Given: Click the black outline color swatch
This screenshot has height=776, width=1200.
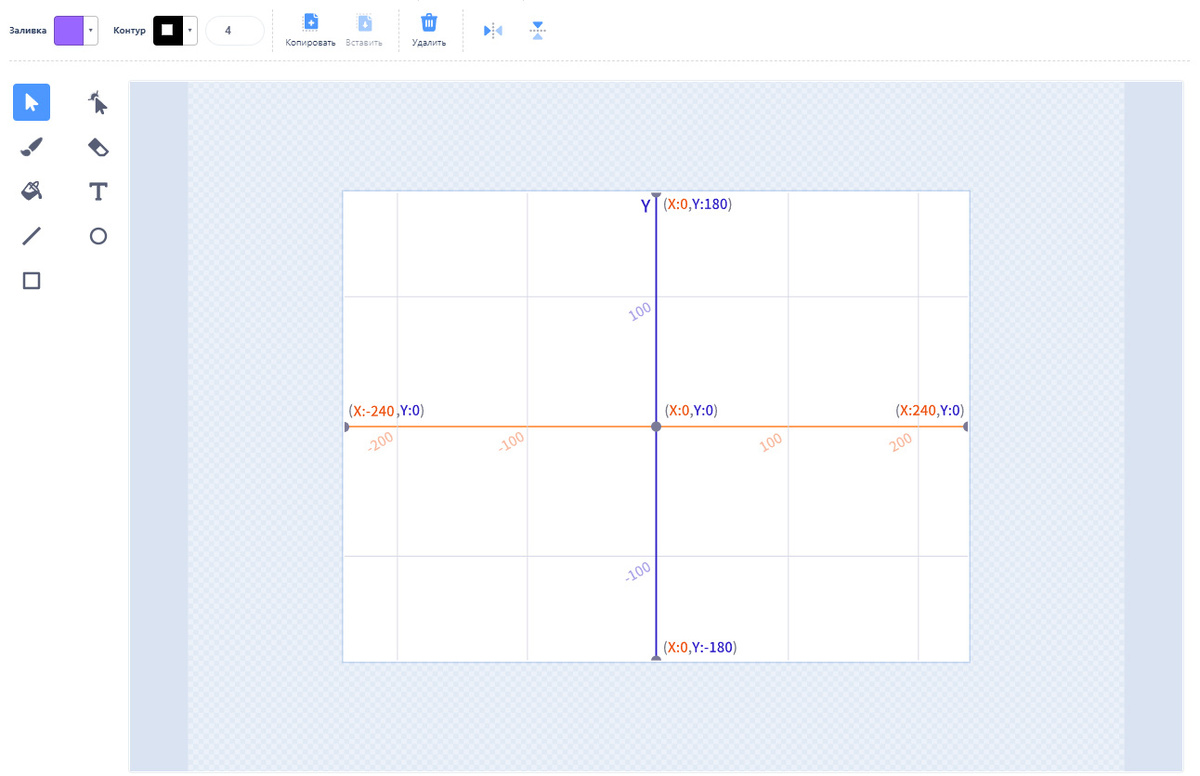Looking at the screenshot, I should tap(168, 31).
